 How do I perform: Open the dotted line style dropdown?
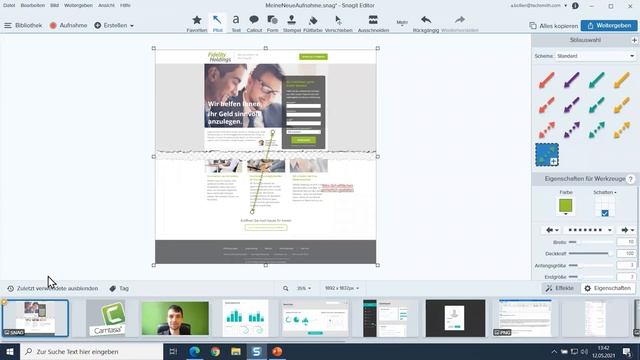coord(589,230)
